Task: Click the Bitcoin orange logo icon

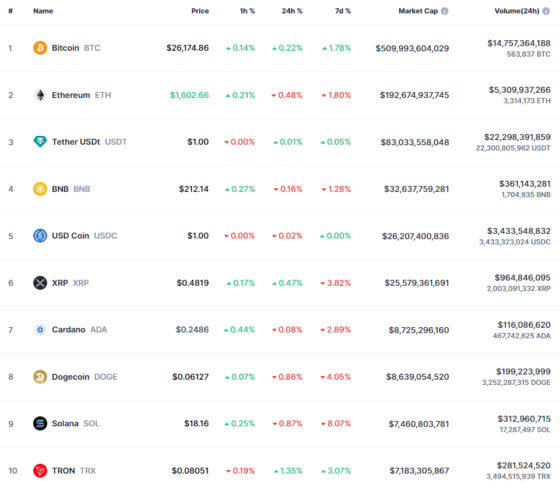Action: coord(40,48)
